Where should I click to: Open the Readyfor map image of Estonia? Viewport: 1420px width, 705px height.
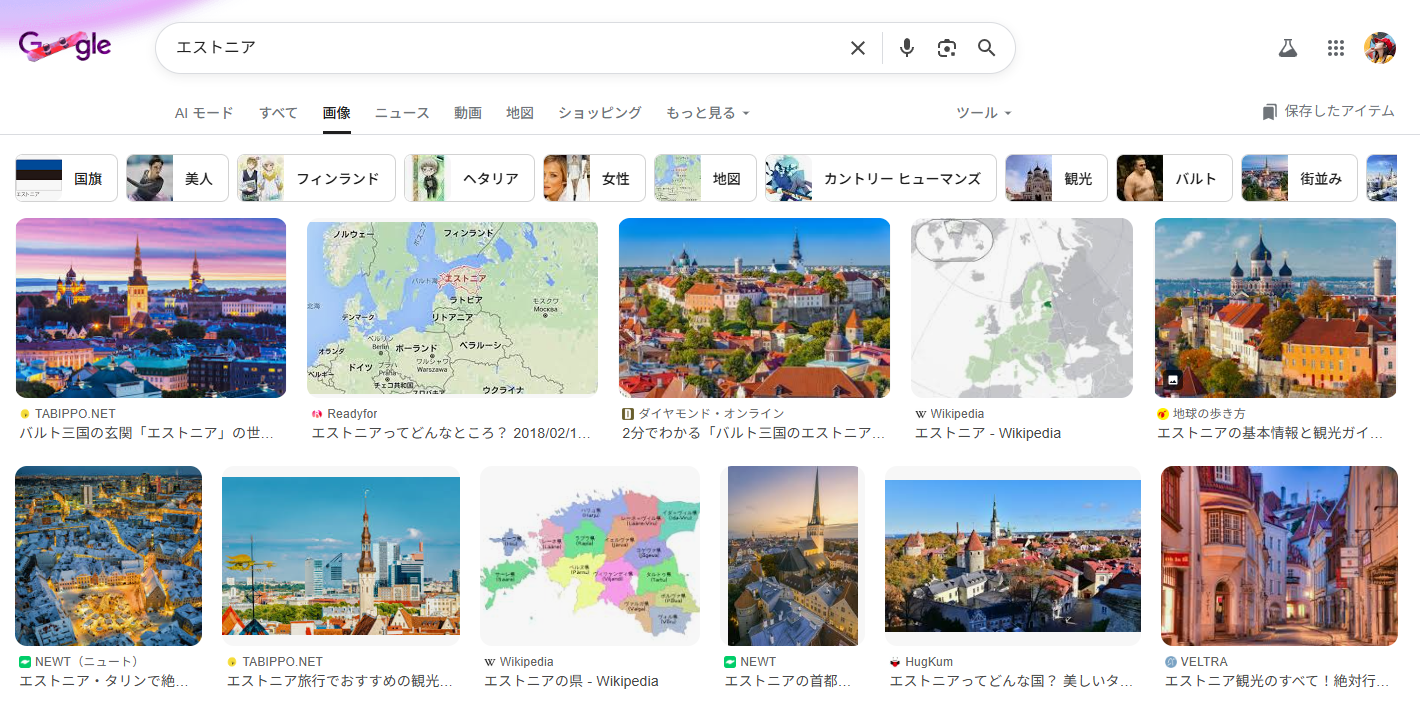pyautogui.click(x=452, y=308)
